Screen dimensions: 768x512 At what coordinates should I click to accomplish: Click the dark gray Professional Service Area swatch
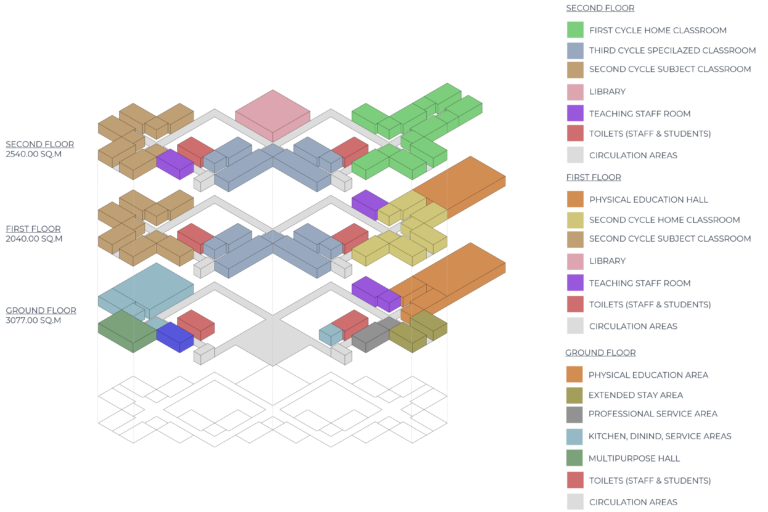574,414
